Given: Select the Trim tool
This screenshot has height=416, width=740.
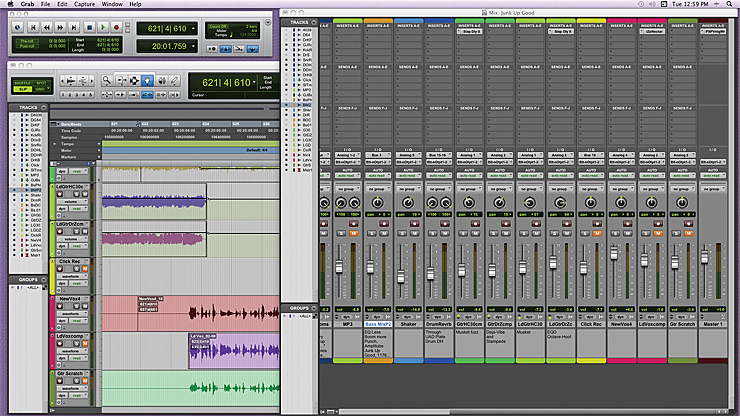Looking at the screenshot, I should point(121,81).
